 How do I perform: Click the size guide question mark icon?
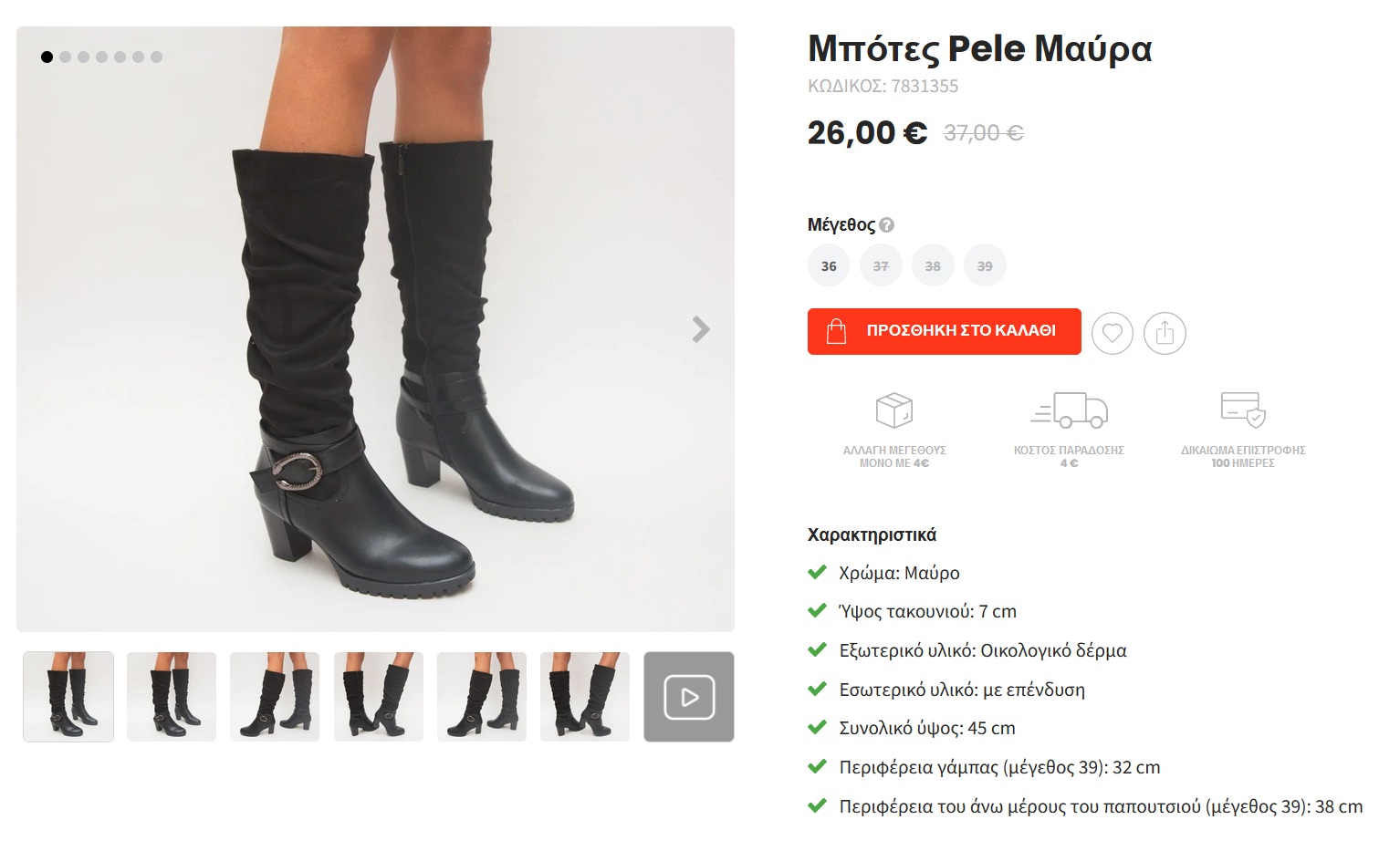click(x=887, y=224)
